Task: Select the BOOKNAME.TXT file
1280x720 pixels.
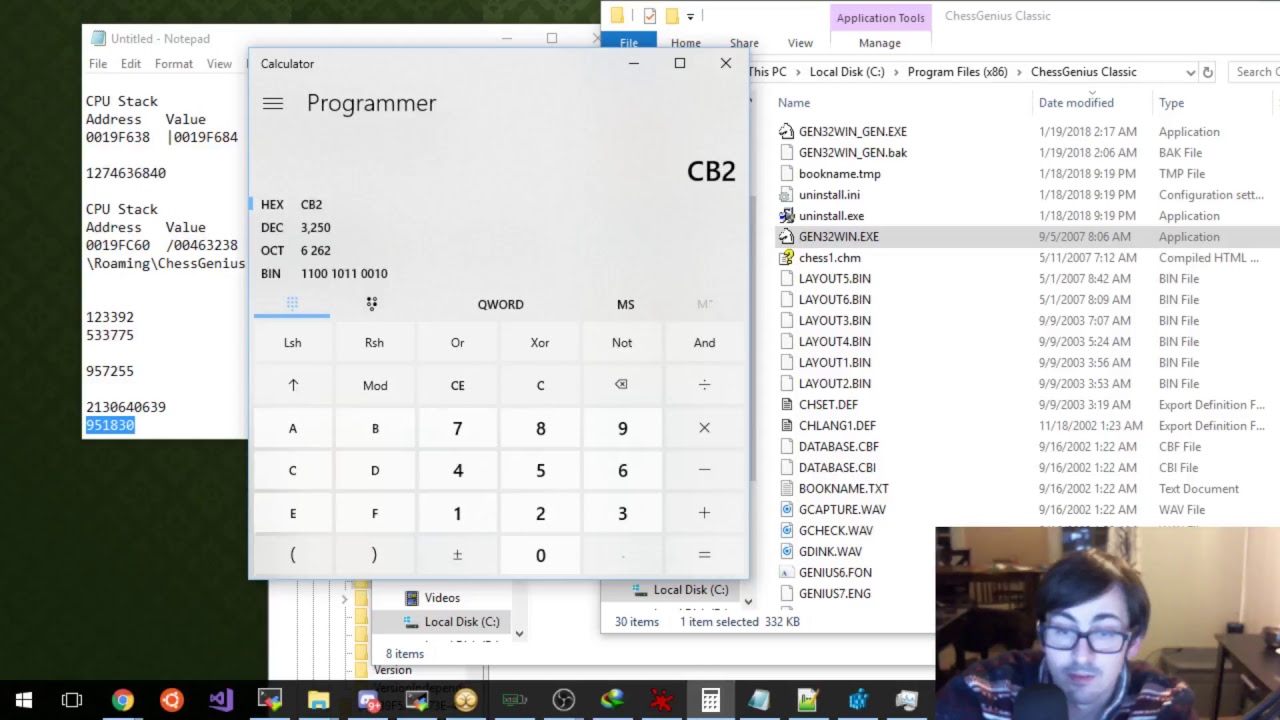Action: pos(844,489)
